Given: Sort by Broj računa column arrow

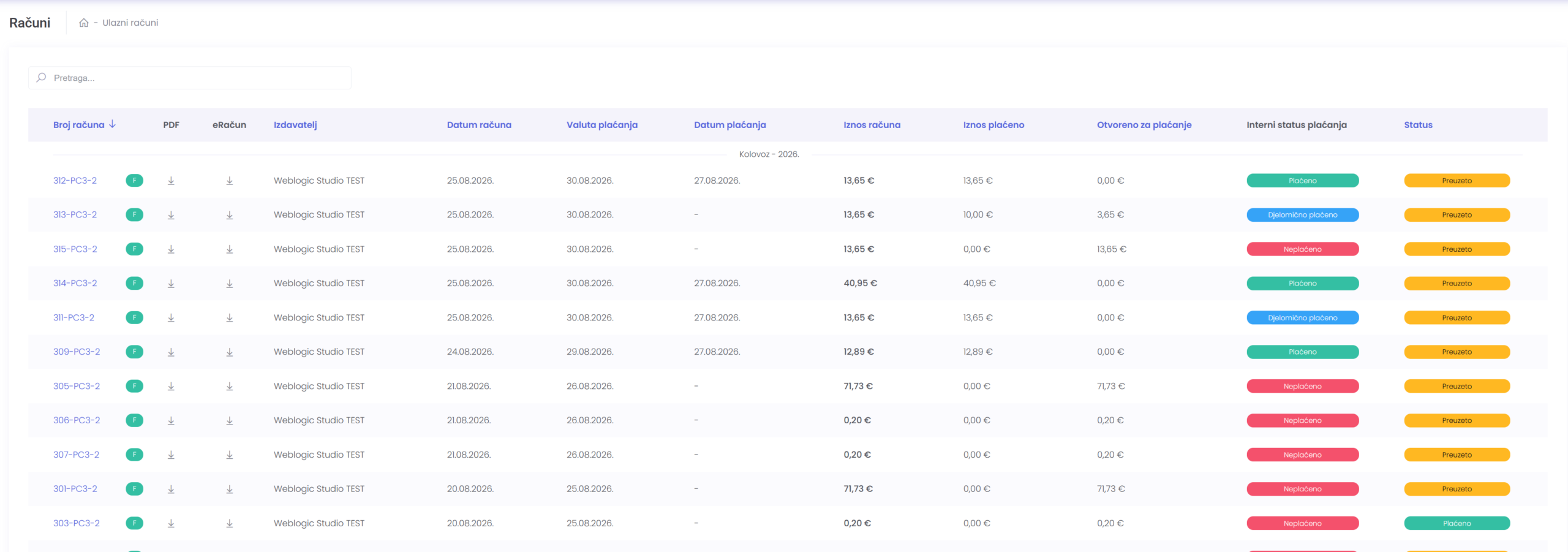Looking at the screenshot, I should tap(113, 124).
